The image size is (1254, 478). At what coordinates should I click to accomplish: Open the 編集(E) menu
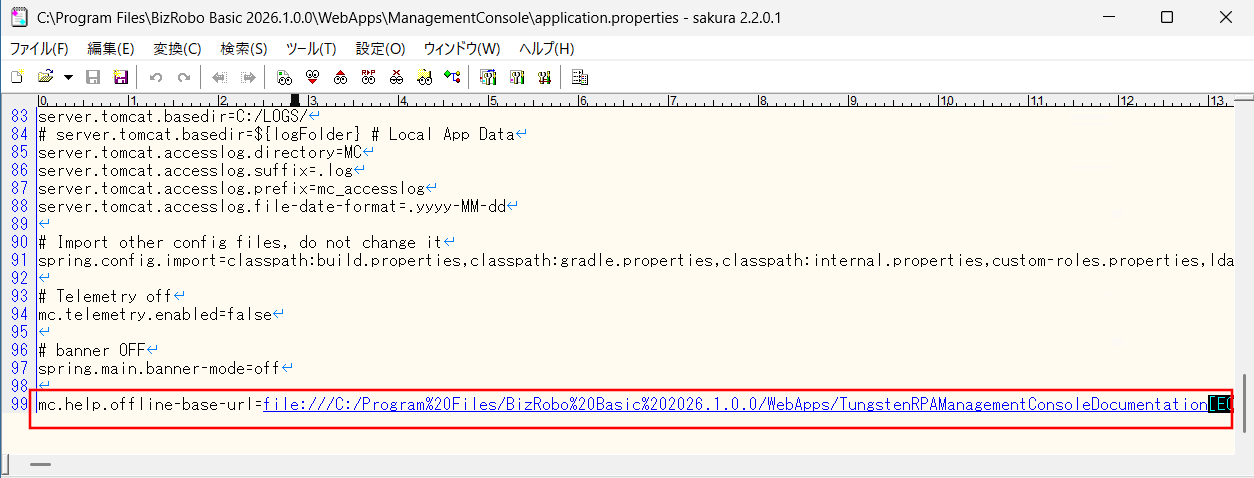pyautogui.click(x=111, y=48)
